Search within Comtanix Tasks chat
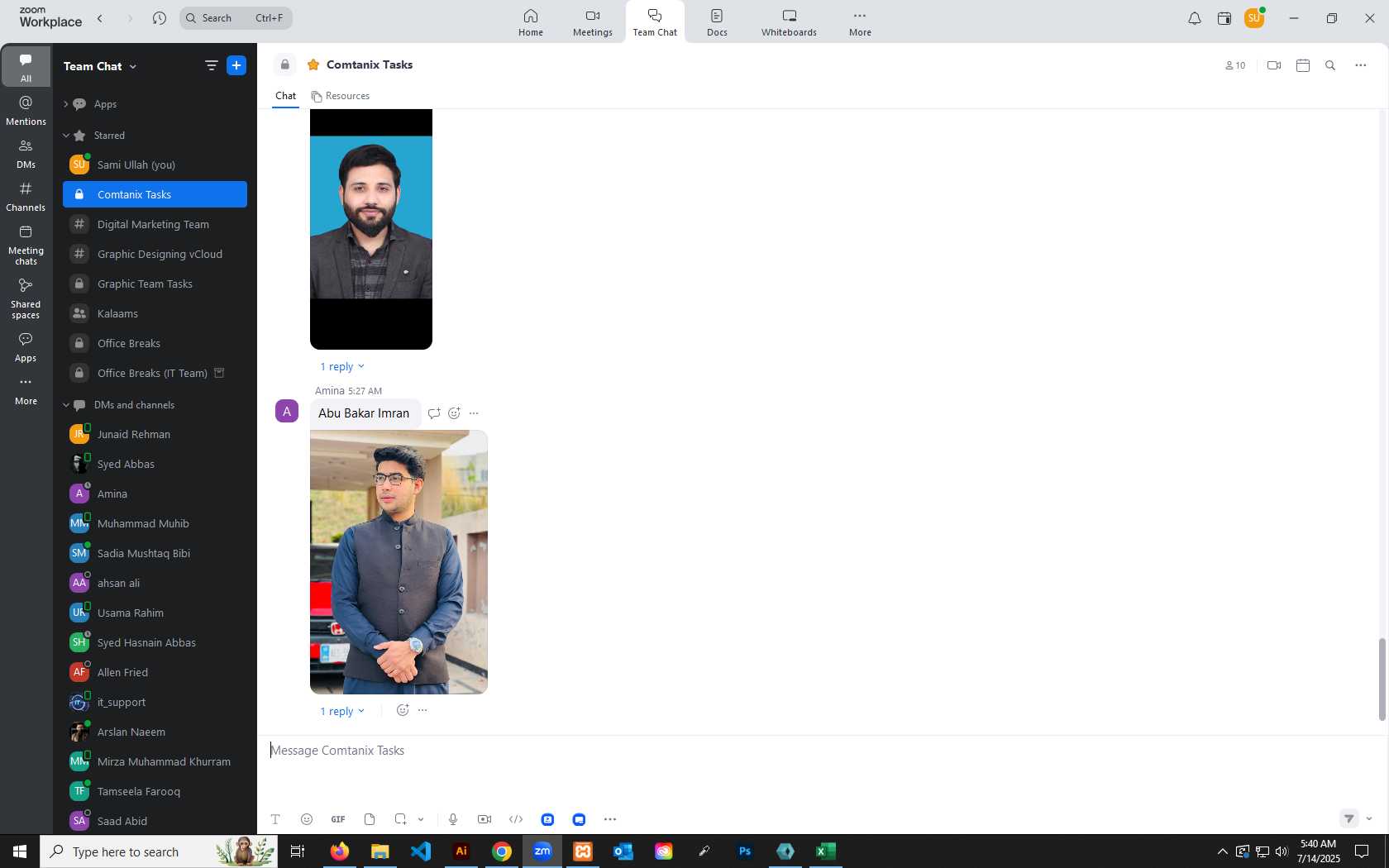 tap(1330, 65)
